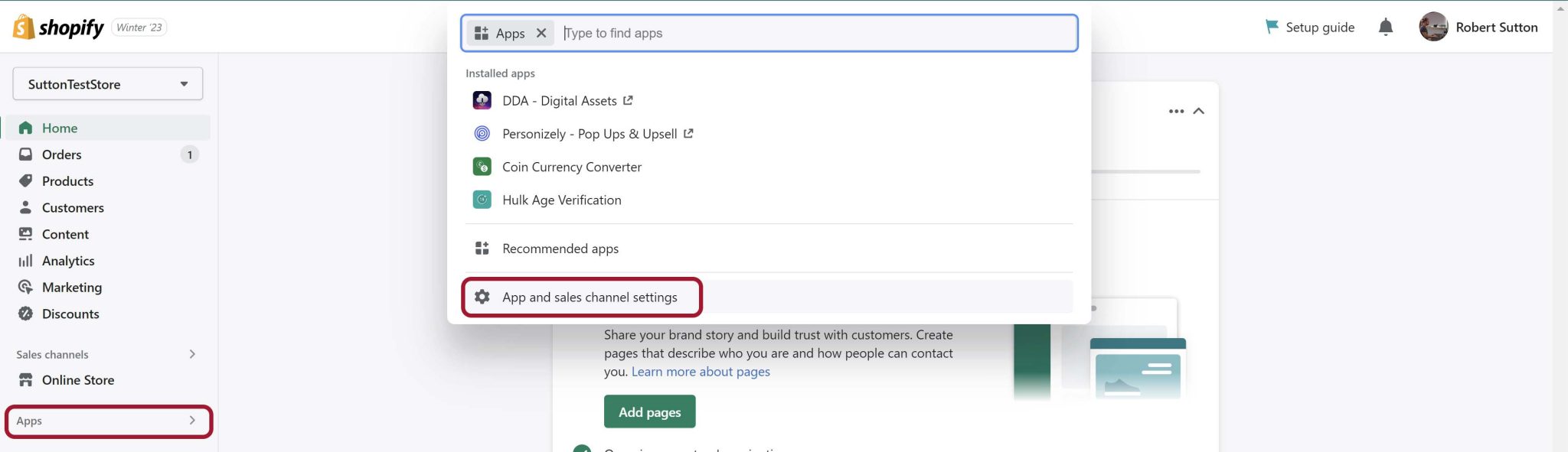Click the Customers person icon
The image size is (1568, 452).
25,207
